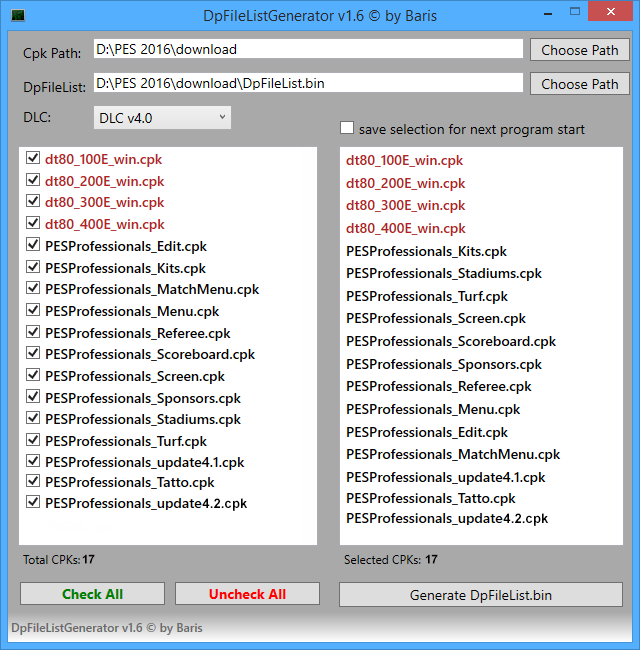Uncheck PESProfessionals_Edit.cpk checkbox
Viewport: 640px width, 650px height.
click(33, 245)
